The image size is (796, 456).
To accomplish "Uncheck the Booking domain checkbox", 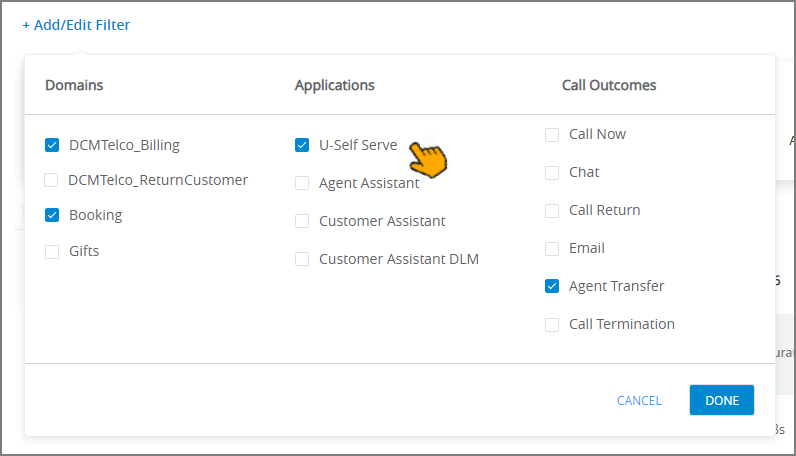I will tap(52, 215).
